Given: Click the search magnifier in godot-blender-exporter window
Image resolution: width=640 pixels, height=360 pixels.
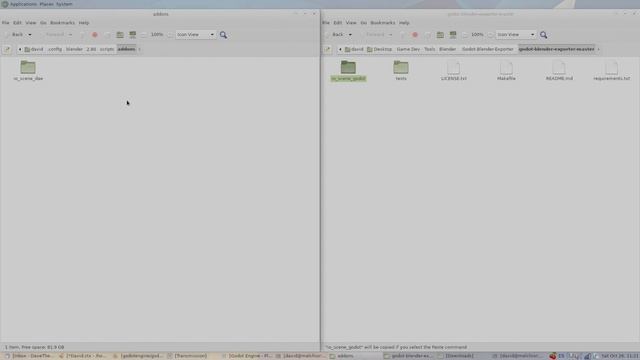Looking at the screenshot, I should click(543, 35).
